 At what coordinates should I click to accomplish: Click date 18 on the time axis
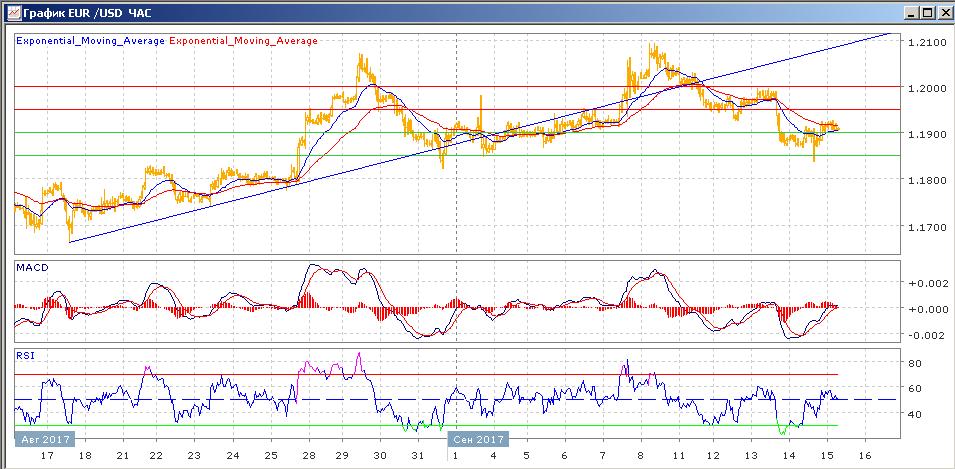point(85,456)
